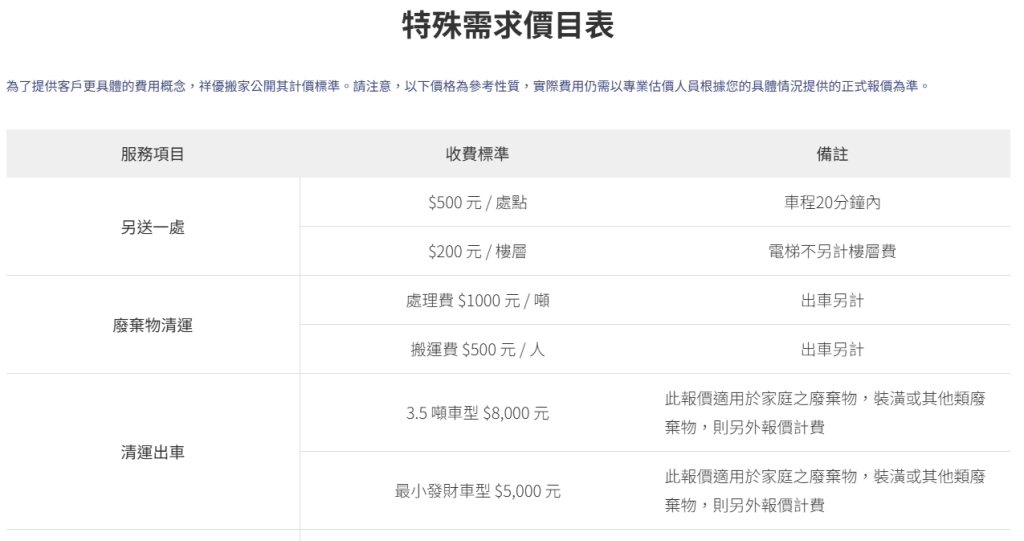Select the $200 元 / 樓層 price cell
Screen dimensions: 1024x541
(x=477, y=252)
